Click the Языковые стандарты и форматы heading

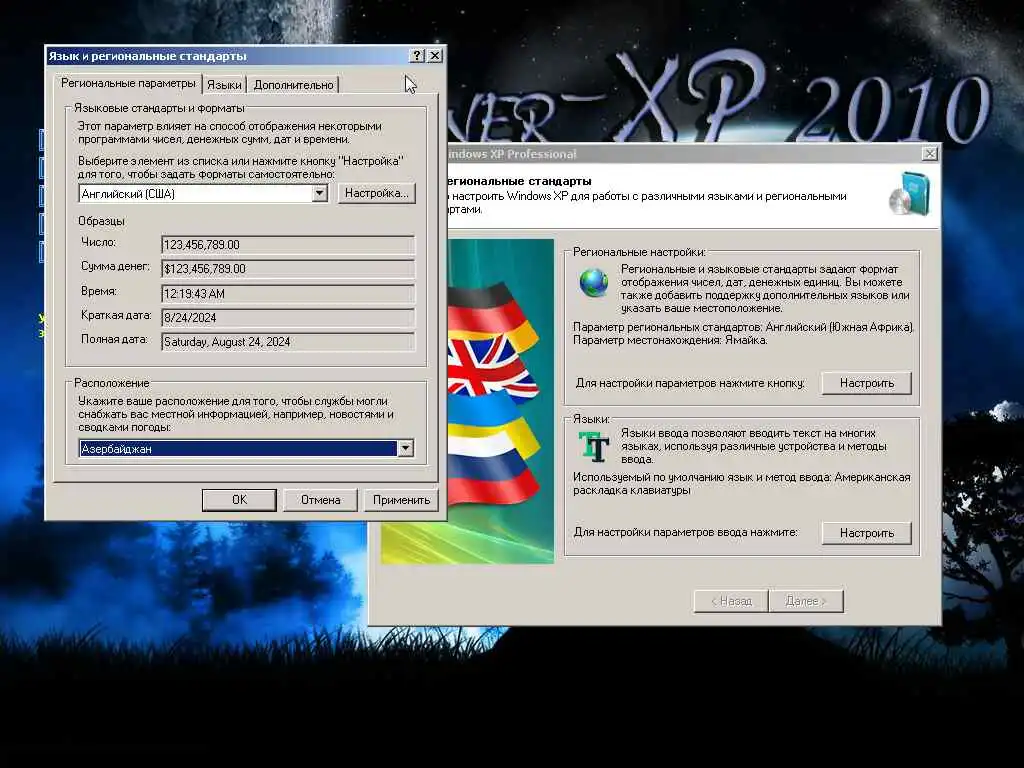click(159, 108)
